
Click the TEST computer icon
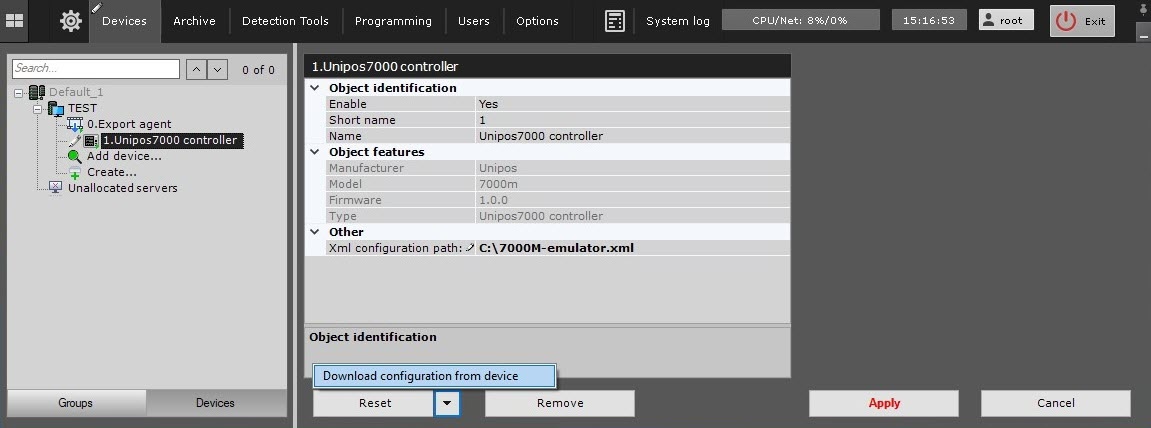click(56, 109)
